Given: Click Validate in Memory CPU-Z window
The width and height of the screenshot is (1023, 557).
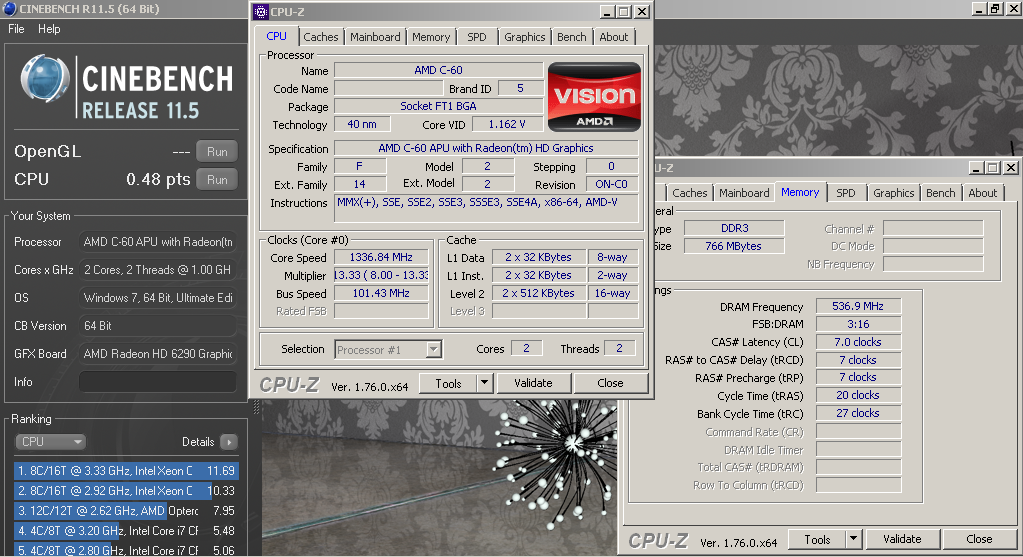Looking at the screenshot, I should click(x=902, y=539).
